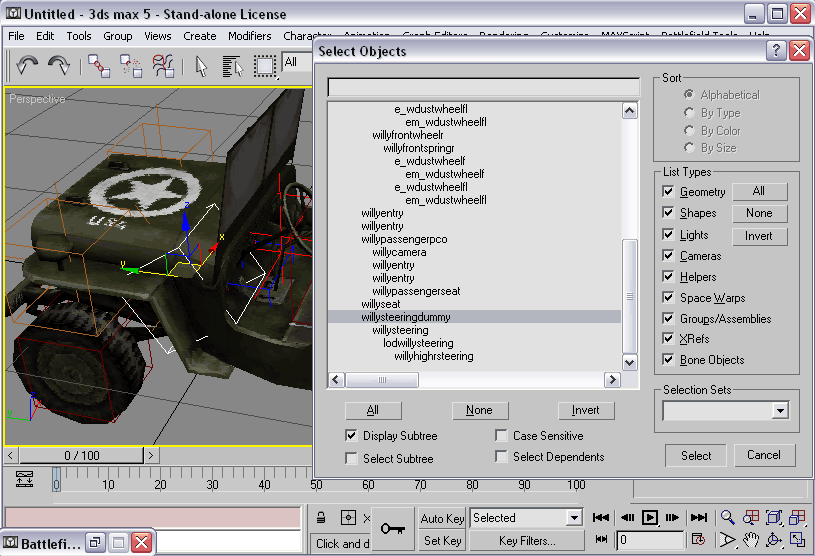Click object list scroll right arrow
Image resolution: width=815 pixels, height=556 pixels.
[x=612, y=380]
